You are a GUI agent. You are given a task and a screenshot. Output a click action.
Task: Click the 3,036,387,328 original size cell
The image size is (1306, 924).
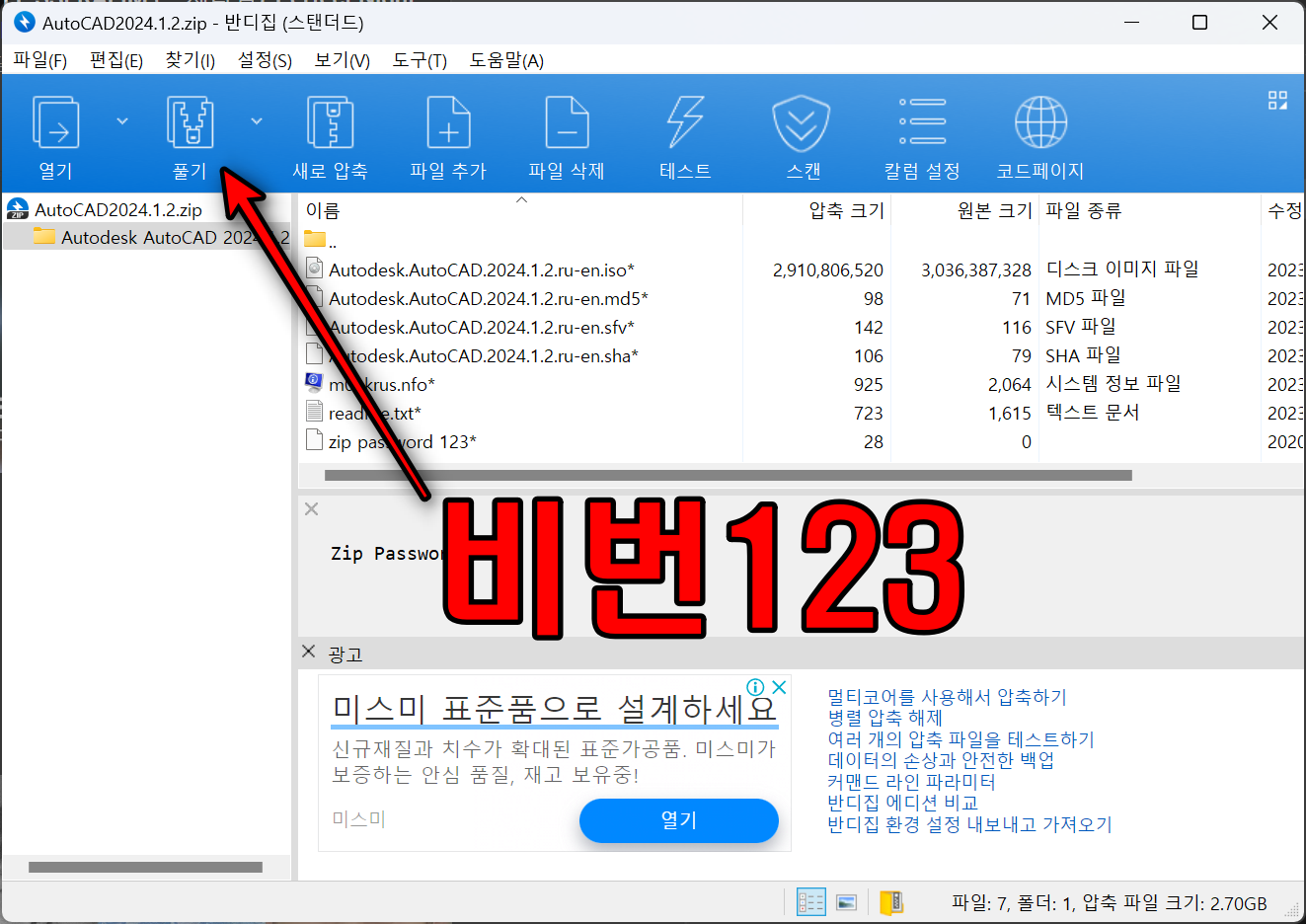tap(976, 269)
